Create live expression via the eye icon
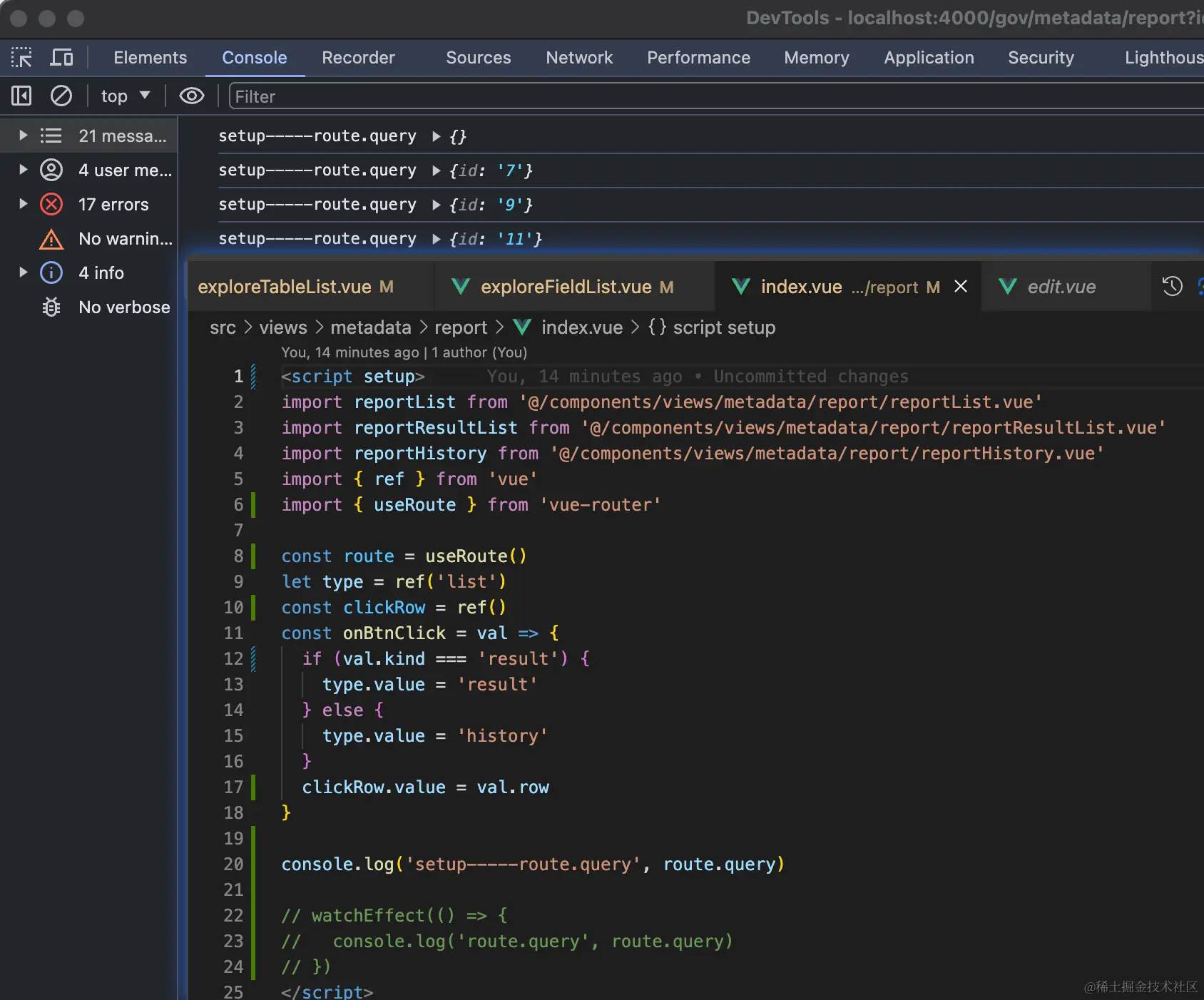This screenshot has height=1000, width=1204. coord(191,96)
